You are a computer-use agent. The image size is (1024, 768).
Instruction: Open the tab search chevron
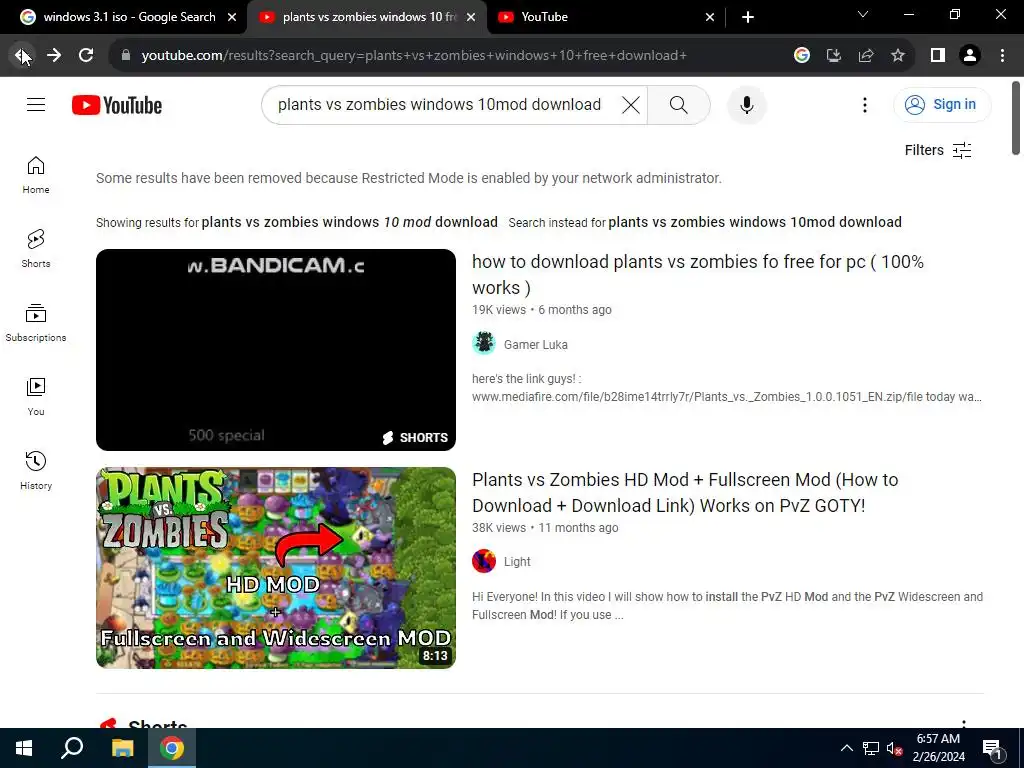click(863, 14)
